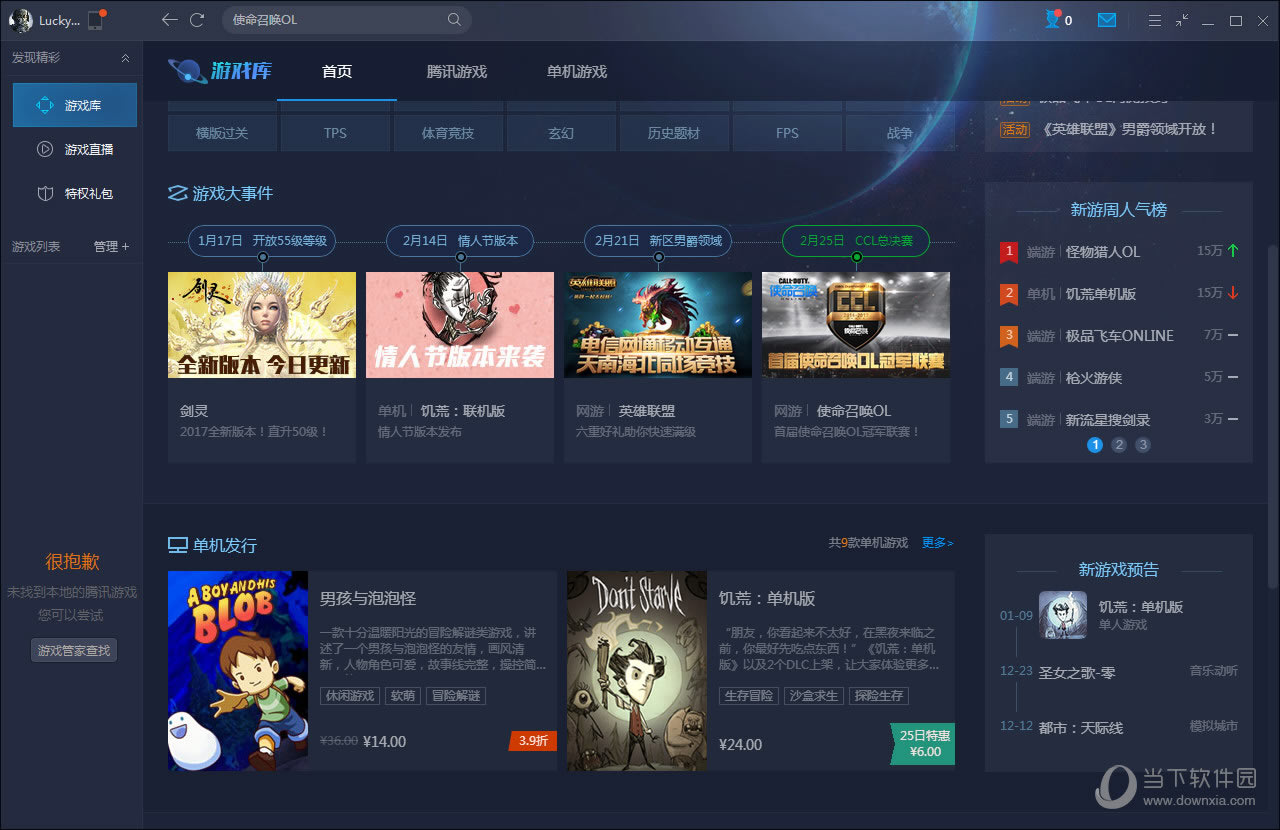Click the search box containing 使命召唤OL
The height and width of the screenshot is (830, 1280).
346,20
